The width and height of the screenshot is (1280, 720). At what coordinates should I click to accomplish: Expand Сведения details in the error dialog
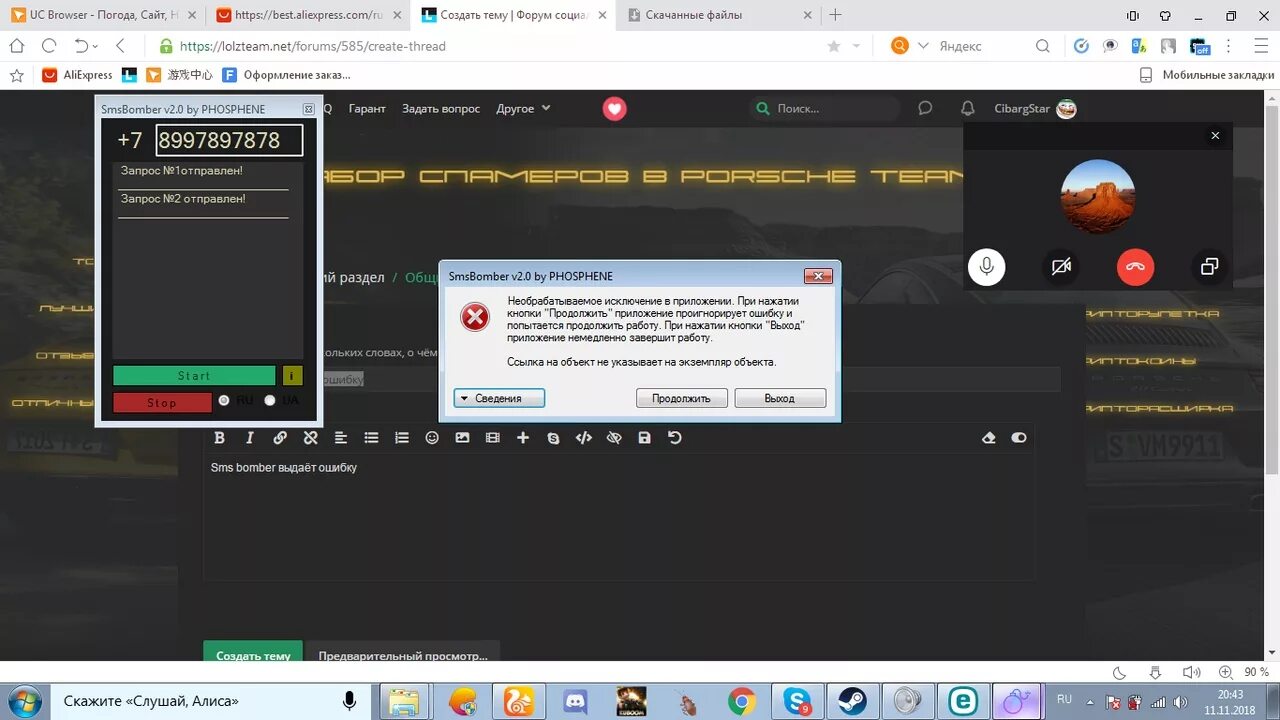point(499,398)
